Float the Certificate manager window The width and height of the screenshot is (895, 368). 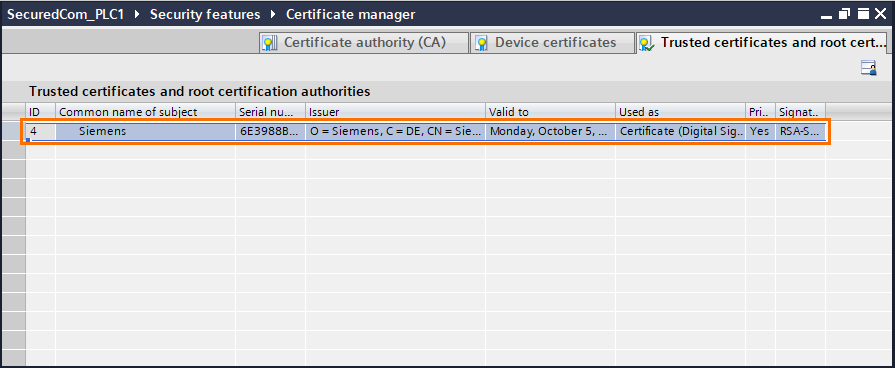click(x=844, y=14)
